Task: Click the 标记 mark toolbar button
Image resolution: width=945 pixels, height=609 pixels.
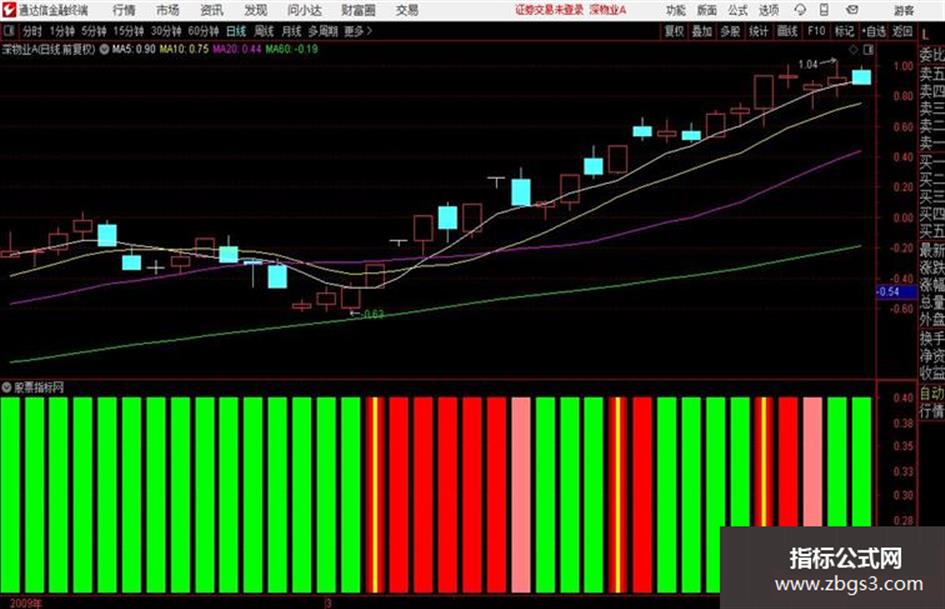Action: (x=844, y=31)
